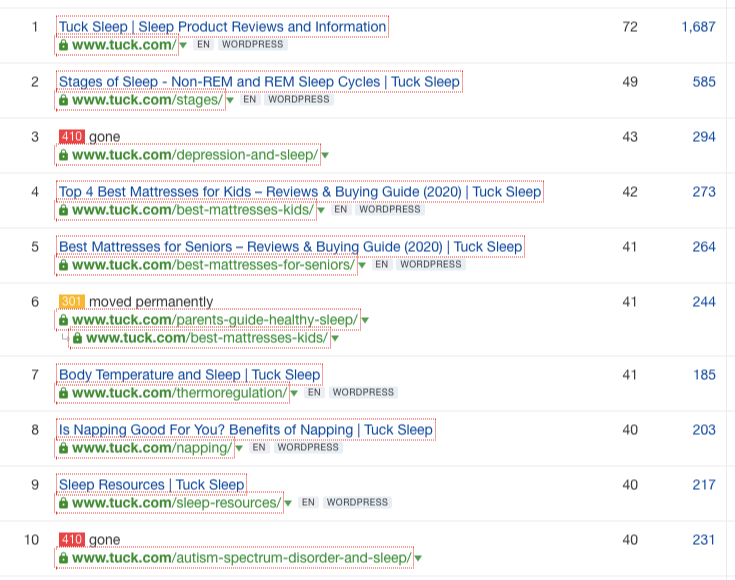Open the /autism-spectrum-disorder-and-sleep/ URL
The width and height of the screenshot is (735, 580).
tap(241, 558)
